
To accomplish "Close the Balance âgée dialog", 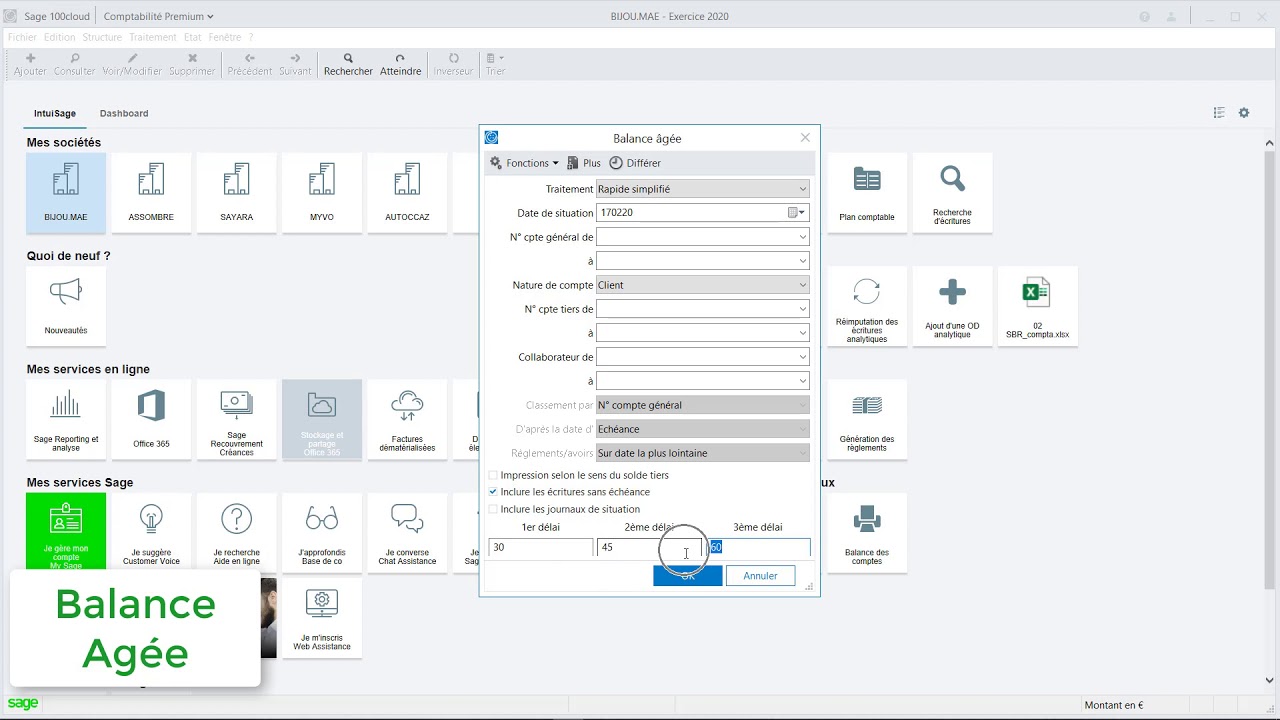I will pyautogui.click(x=805, y=138).
